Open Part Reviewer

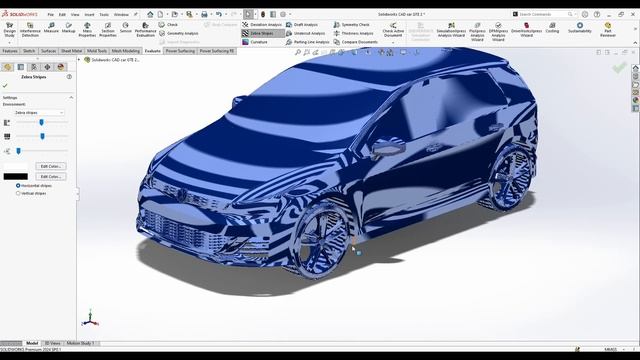click(x=608, y=30)
